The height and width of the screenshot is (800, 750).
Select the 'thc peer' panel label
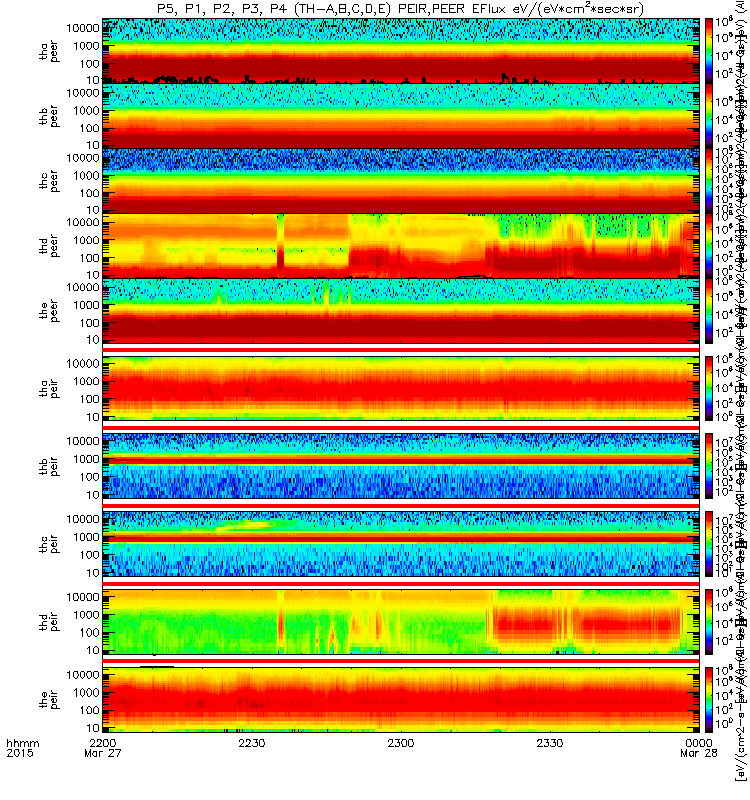[49, 181]
